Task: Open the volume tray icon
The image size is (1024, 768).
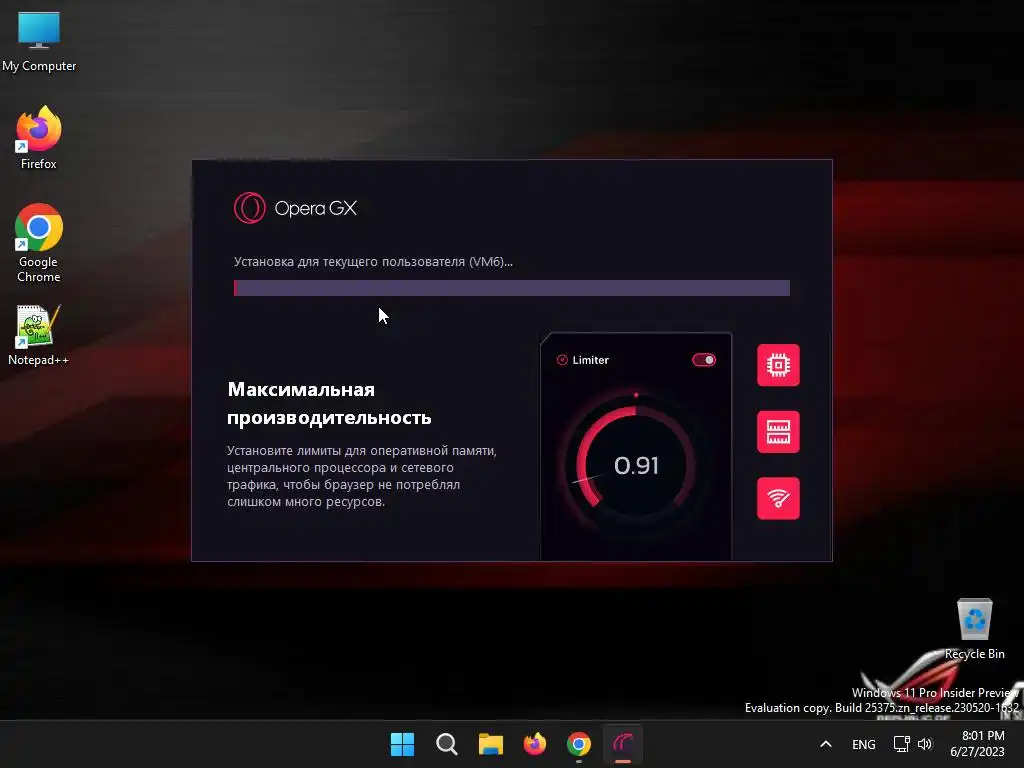Action: (x=925, y=744)
